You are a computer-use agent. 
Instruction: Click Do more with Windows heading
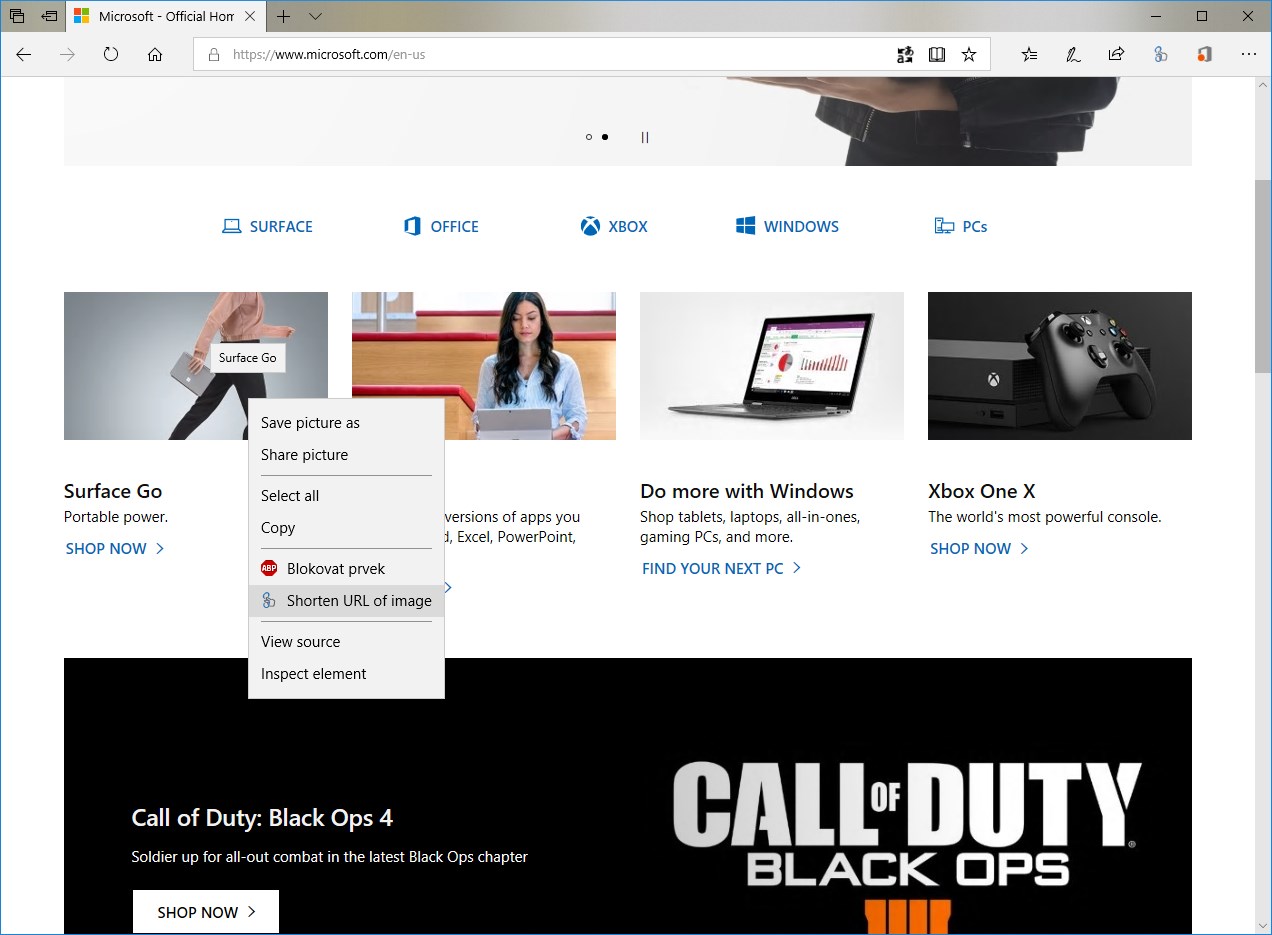[x=747, y=491]
